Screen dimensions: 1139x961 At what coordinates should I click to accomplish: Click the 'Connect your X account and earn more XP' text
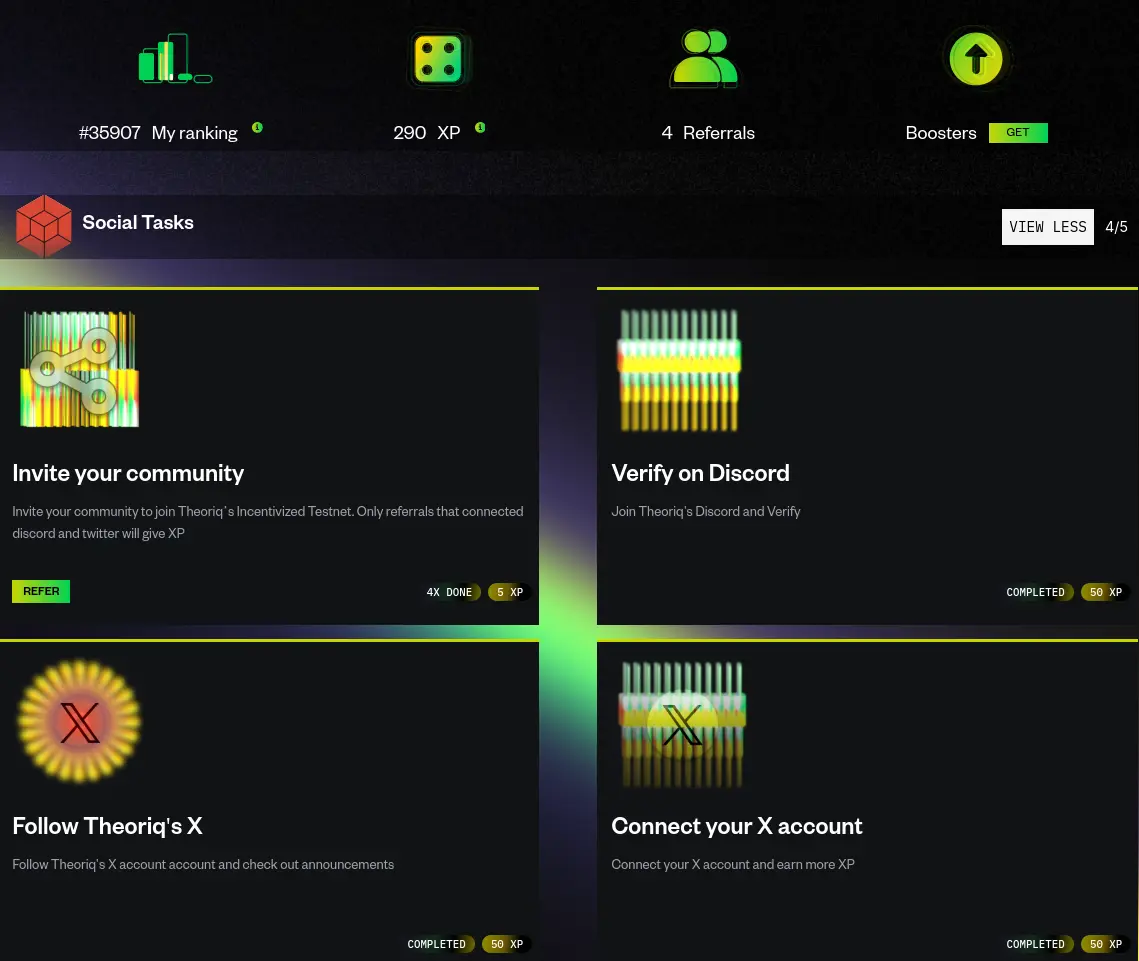(733, 864)
